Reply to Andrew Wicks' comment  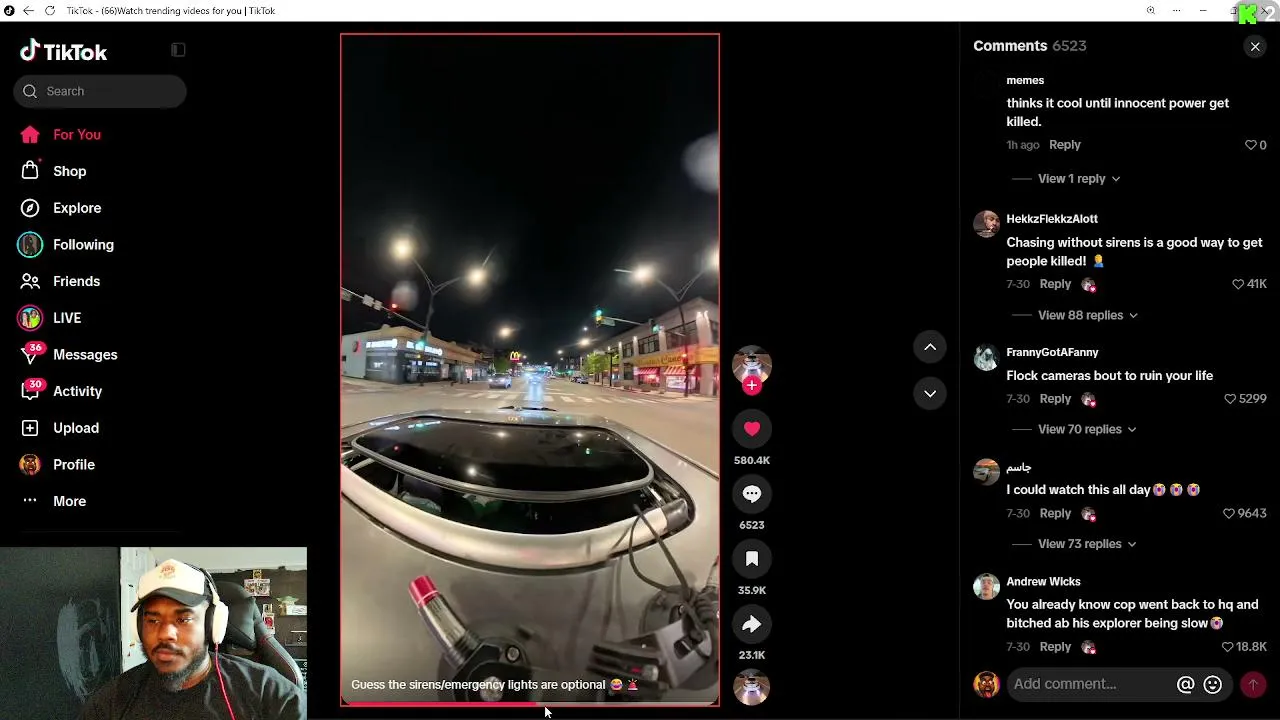(x=1055, y=647)
